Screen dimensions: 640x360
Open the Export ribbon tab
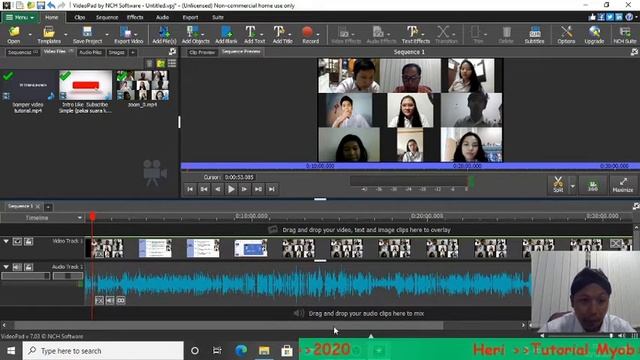(x=190, y=17)
